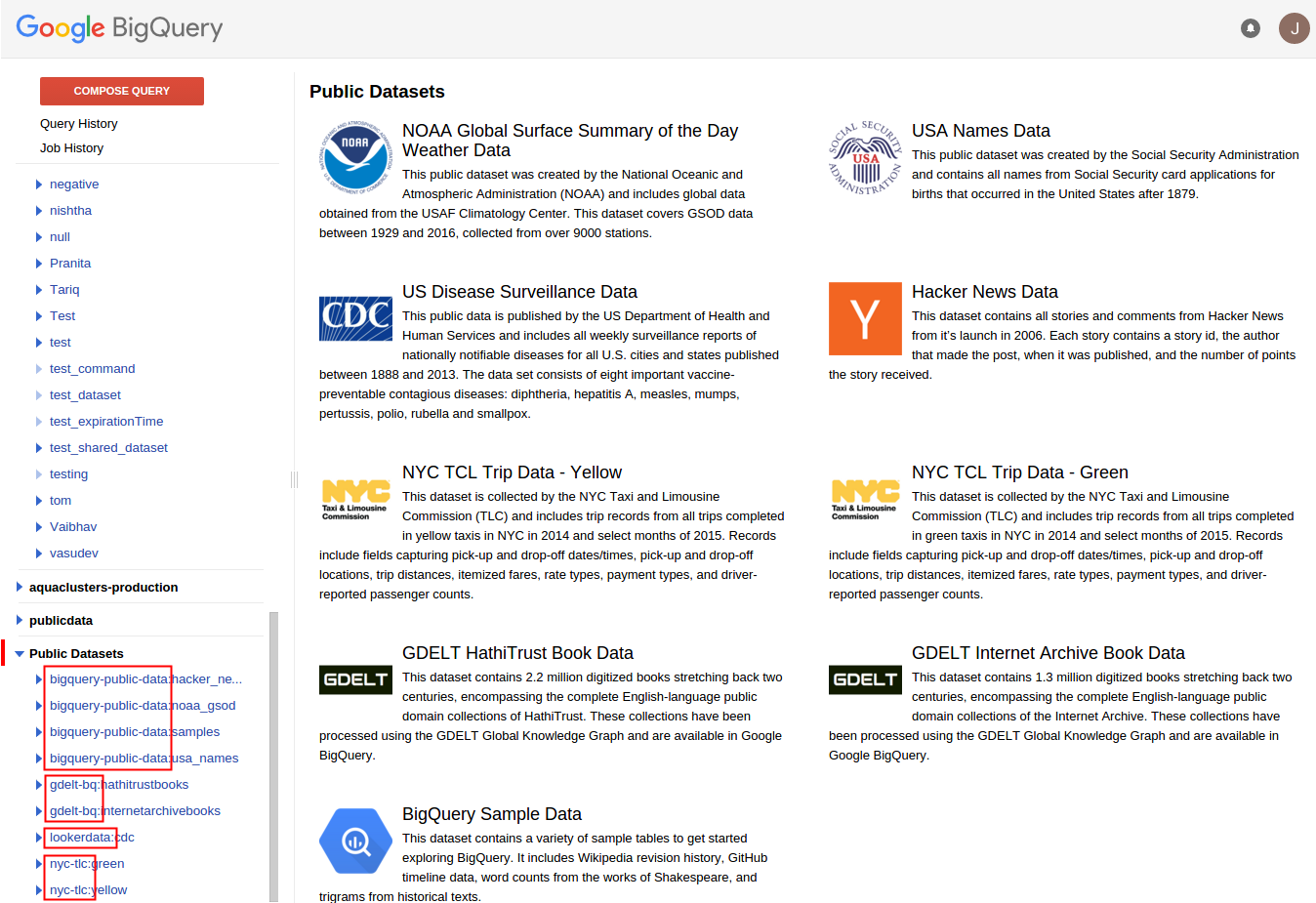
Task: Open bigquery-public-data:samples dataset
Action: (x=135, y=732)
